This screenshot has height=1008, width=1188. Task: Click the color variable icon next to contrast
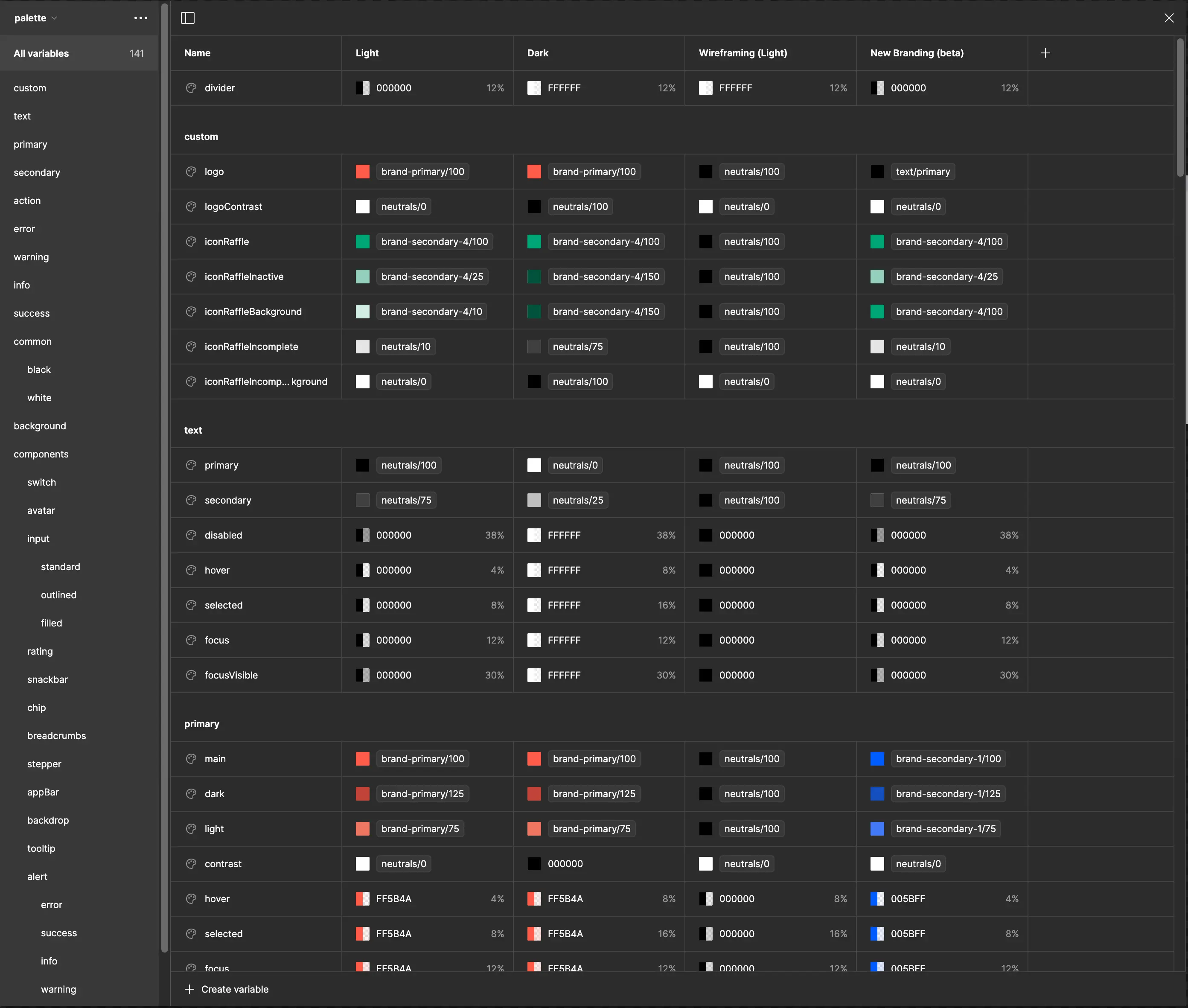(191, 863)
